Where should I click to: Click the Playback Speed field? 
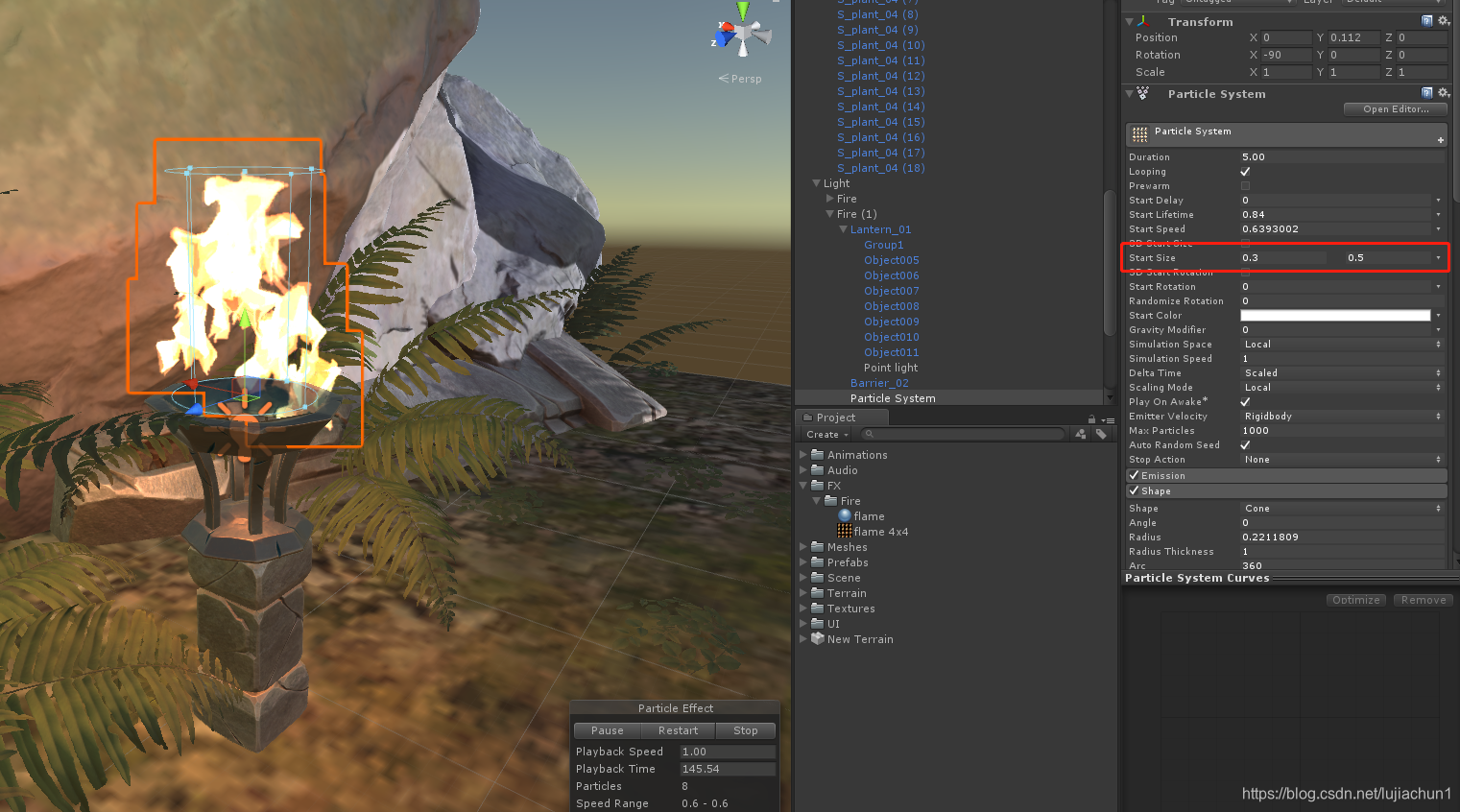tap(728, 752)
